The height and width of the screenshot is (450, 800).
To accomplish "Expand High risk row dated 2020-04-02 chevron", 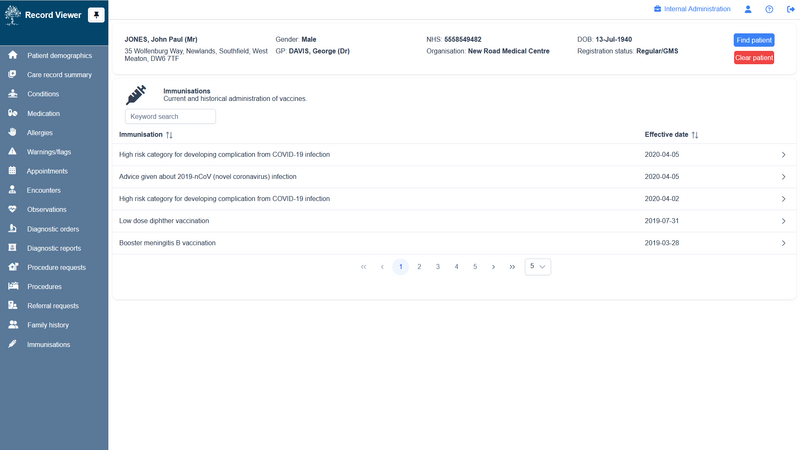I will 784,199.
